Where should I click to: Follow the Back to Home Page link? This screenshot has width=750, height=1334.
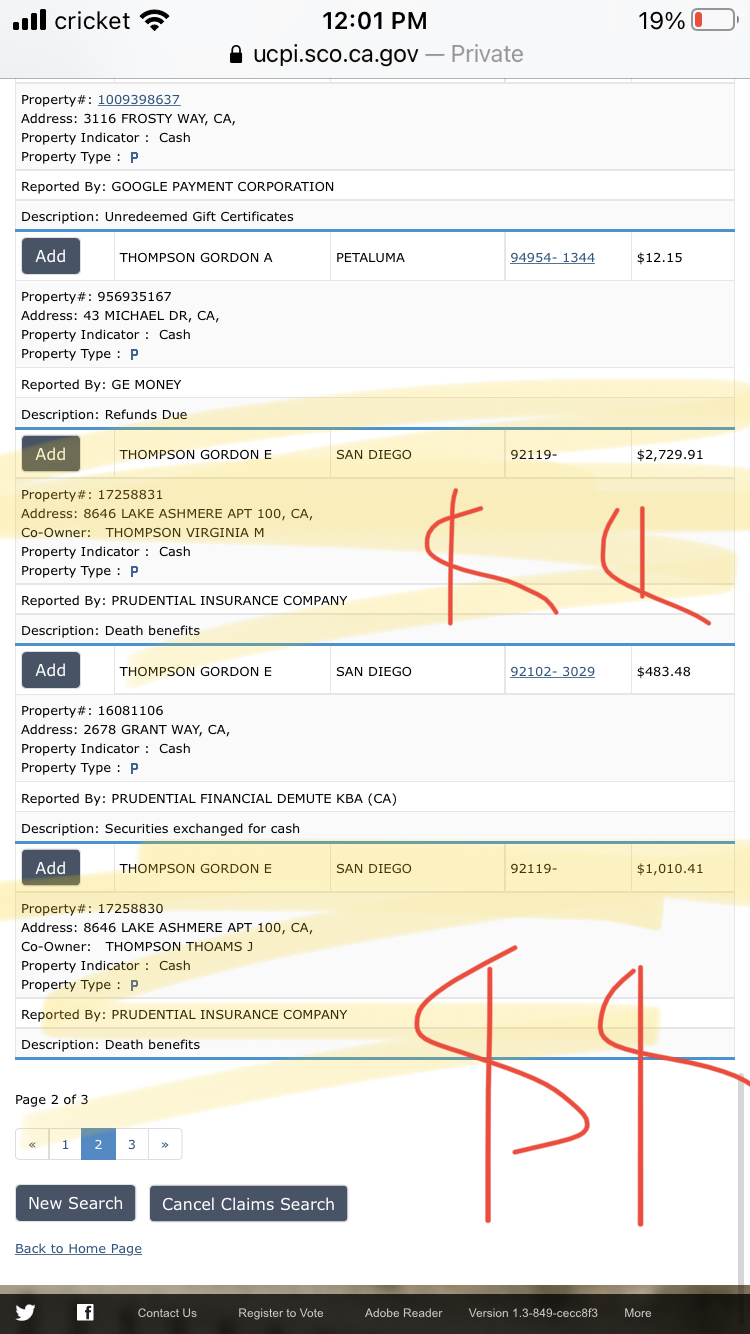click(x=78, y=1248)
